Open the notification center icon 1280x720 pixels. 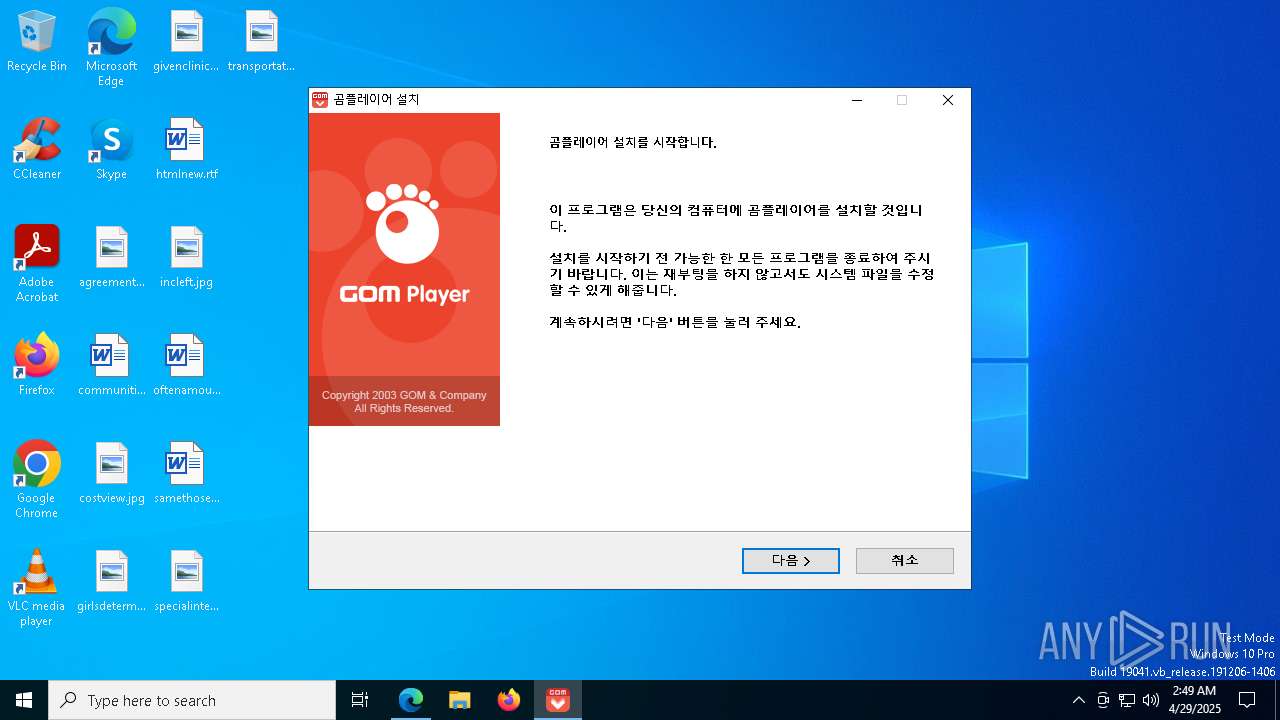pyautogui.click(x=1247, y=700)
